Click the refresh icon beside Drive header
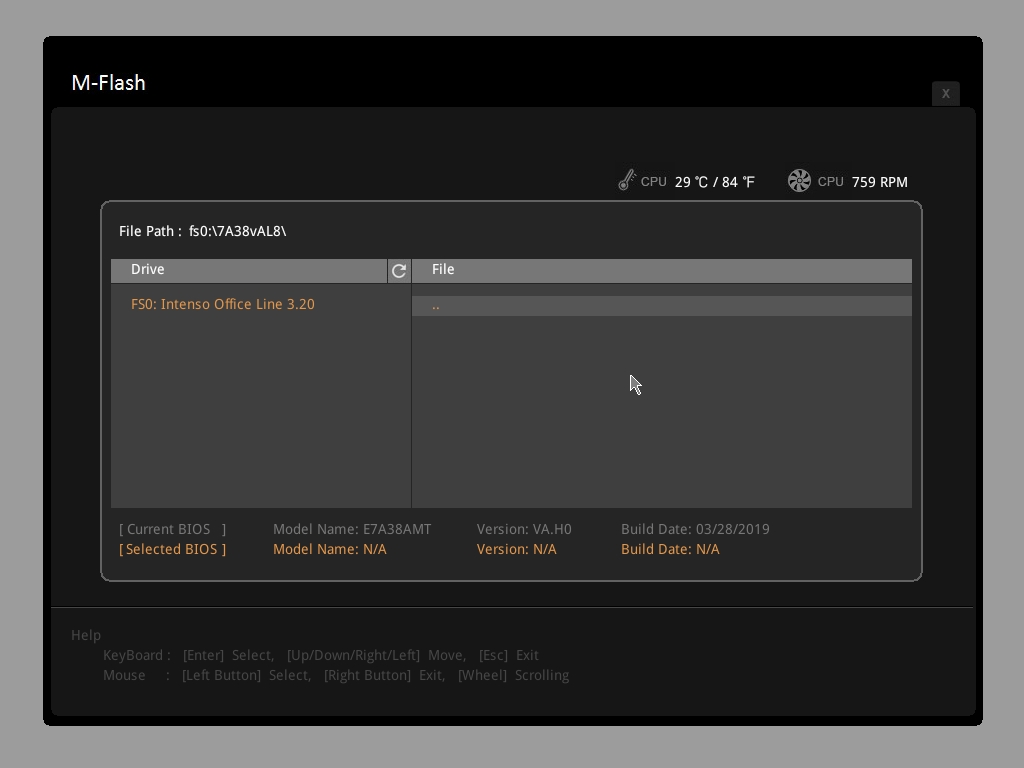The width and height of the screenshot is (1024, 768). pos(399,270)
